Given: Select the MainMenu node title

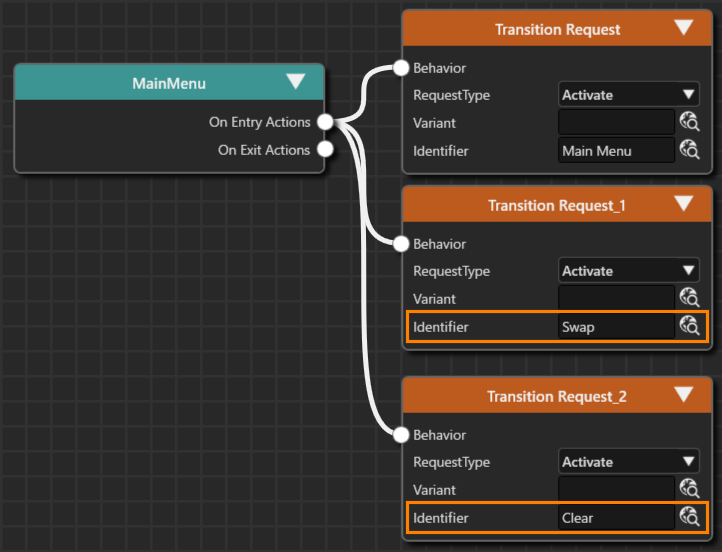Looking at the screenshot, I should (169, 83).
